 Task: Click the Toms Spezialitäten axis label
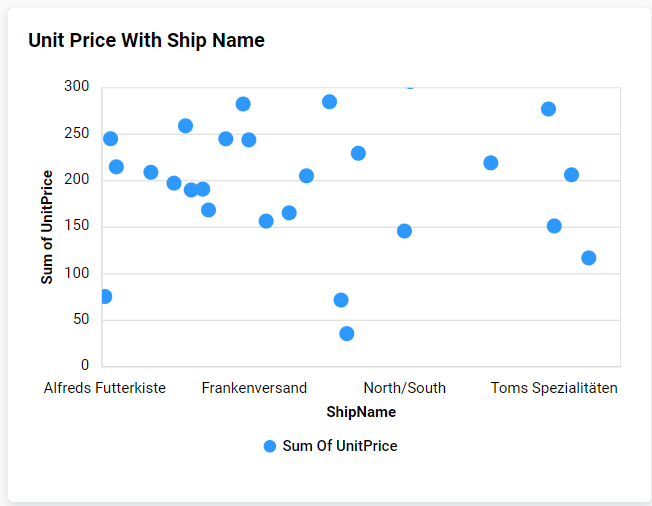(554, 388)
